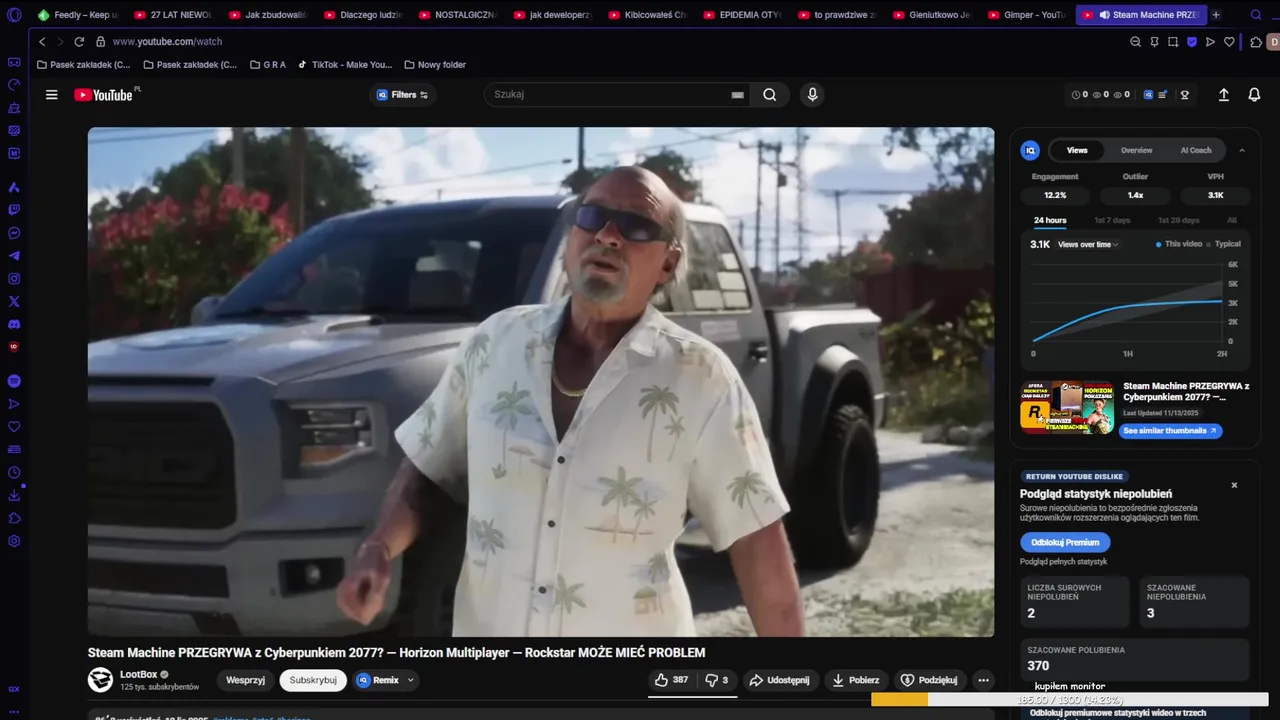Open Nowy folder bookmarks folder
This screenshot has height=720, width=1280.
click(435, 65)
